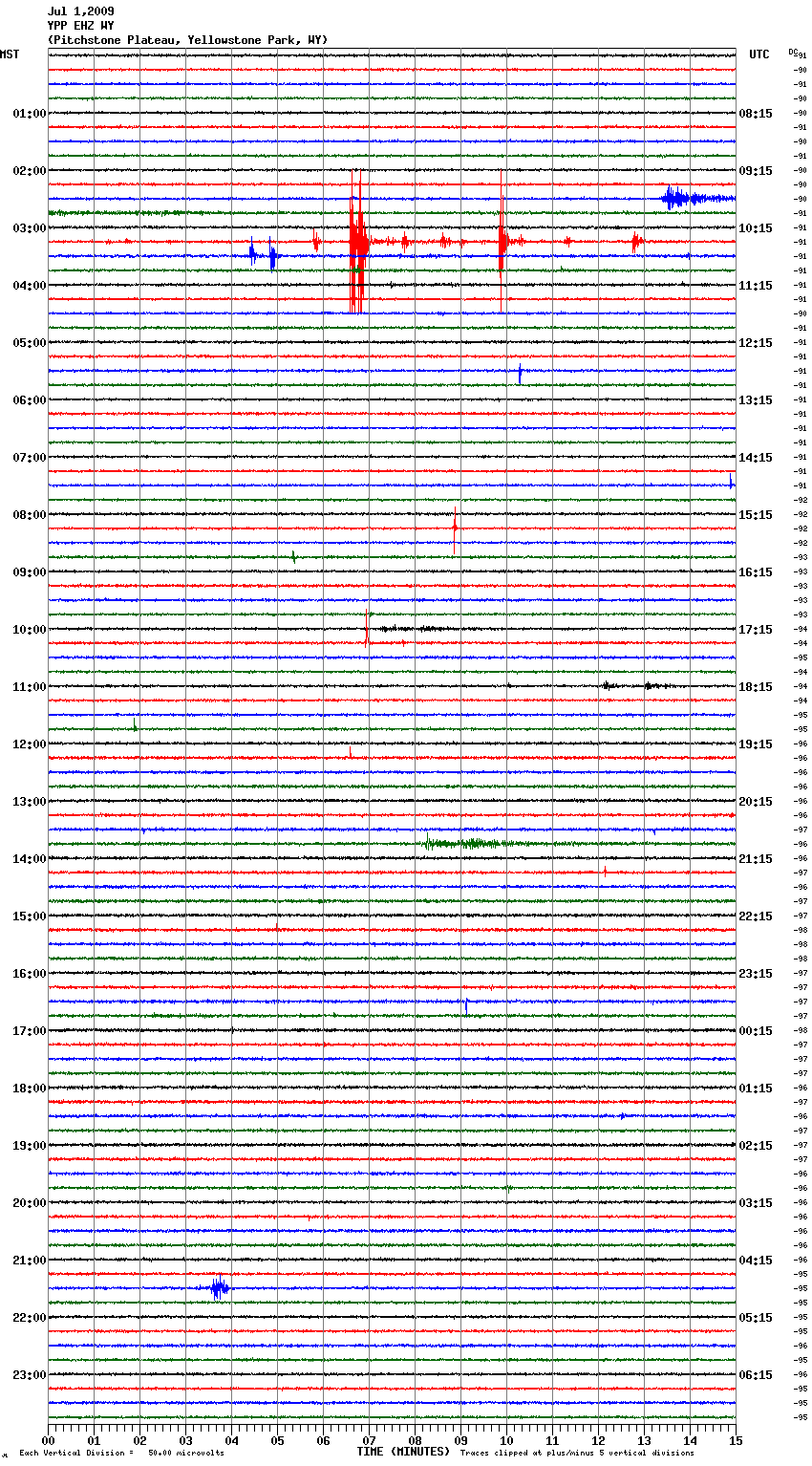Select the "04:15" UTC row label

tap(756, 1260)
